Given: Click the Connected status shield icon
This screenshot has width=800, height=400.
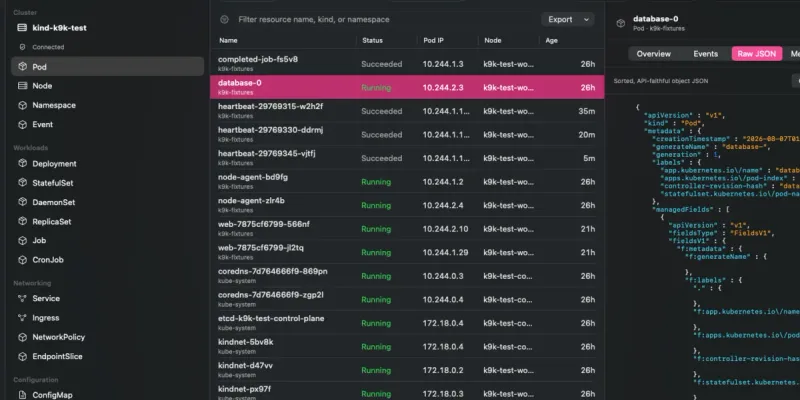Looking at the screenshot, I should point(22,47).
